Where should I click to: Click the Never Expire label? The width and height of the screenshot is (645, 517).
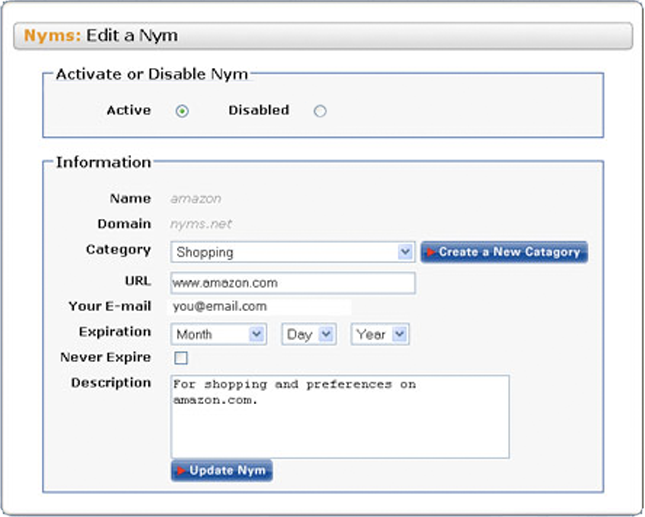106,357
